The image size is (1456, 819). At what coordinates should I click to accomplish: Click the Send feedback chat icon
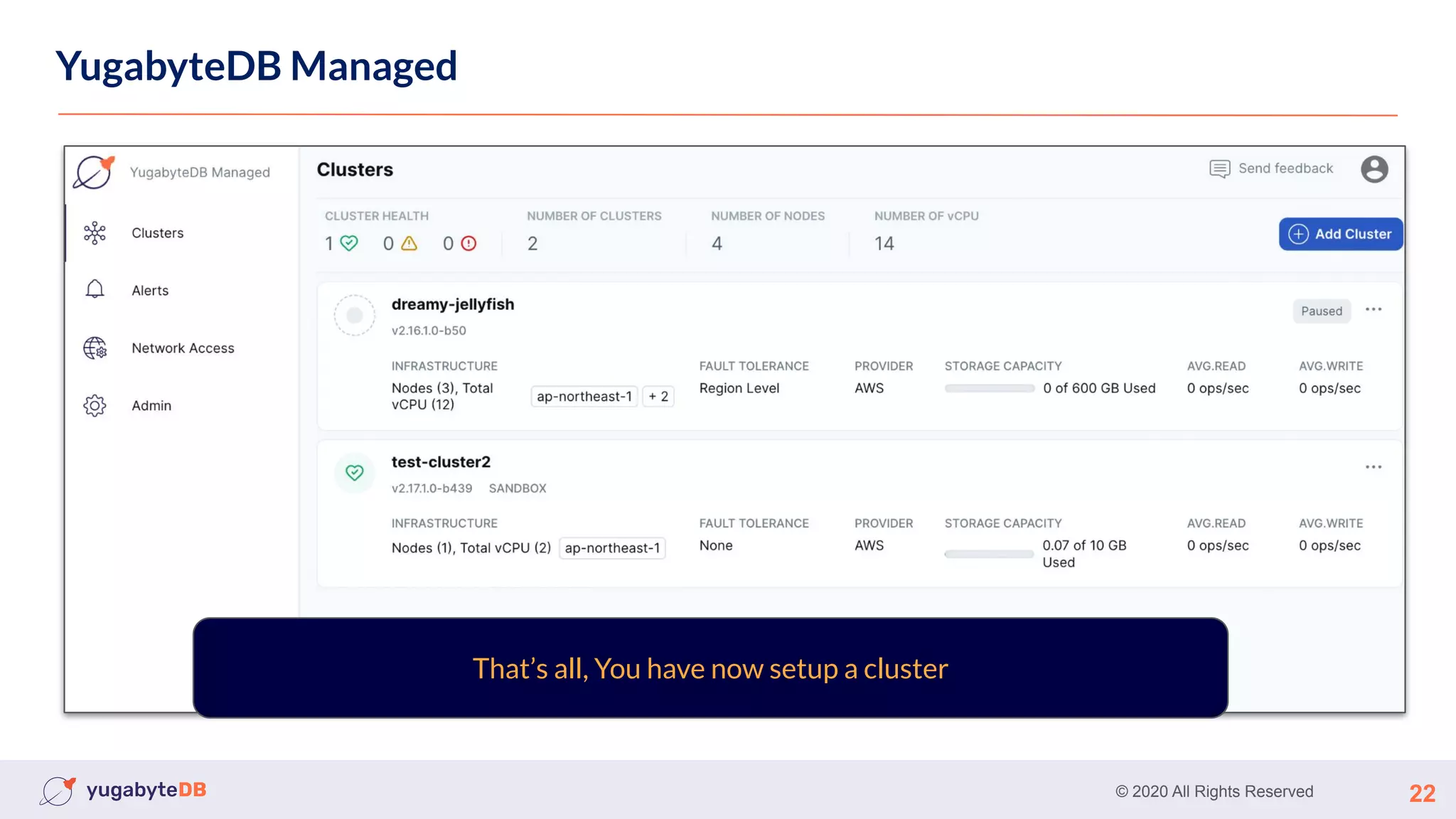tap(1219, 168)
